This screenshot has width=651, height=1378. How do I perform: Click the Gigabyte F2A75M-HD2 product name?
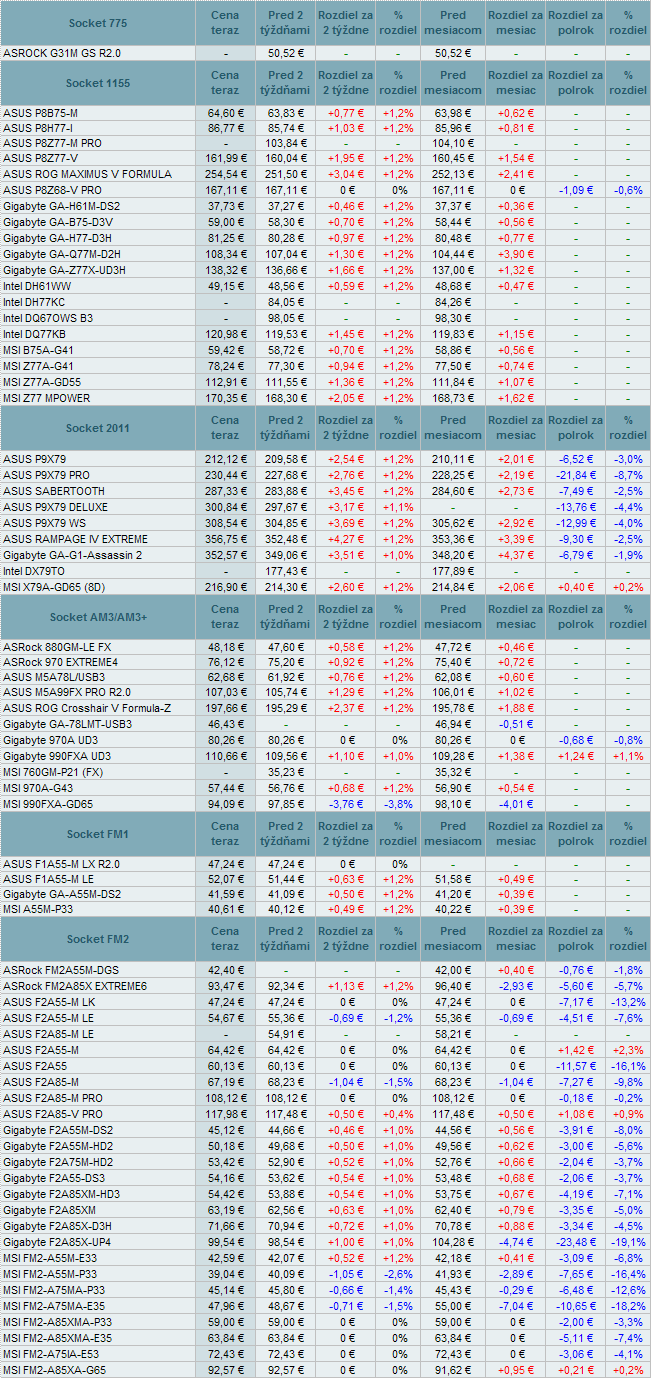point(58,1162)
